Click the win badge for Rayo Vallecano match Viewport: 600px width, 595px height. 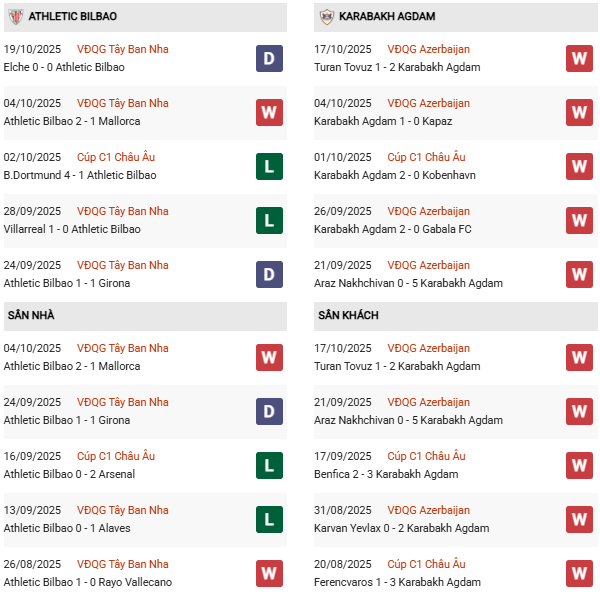pos(269,573)
